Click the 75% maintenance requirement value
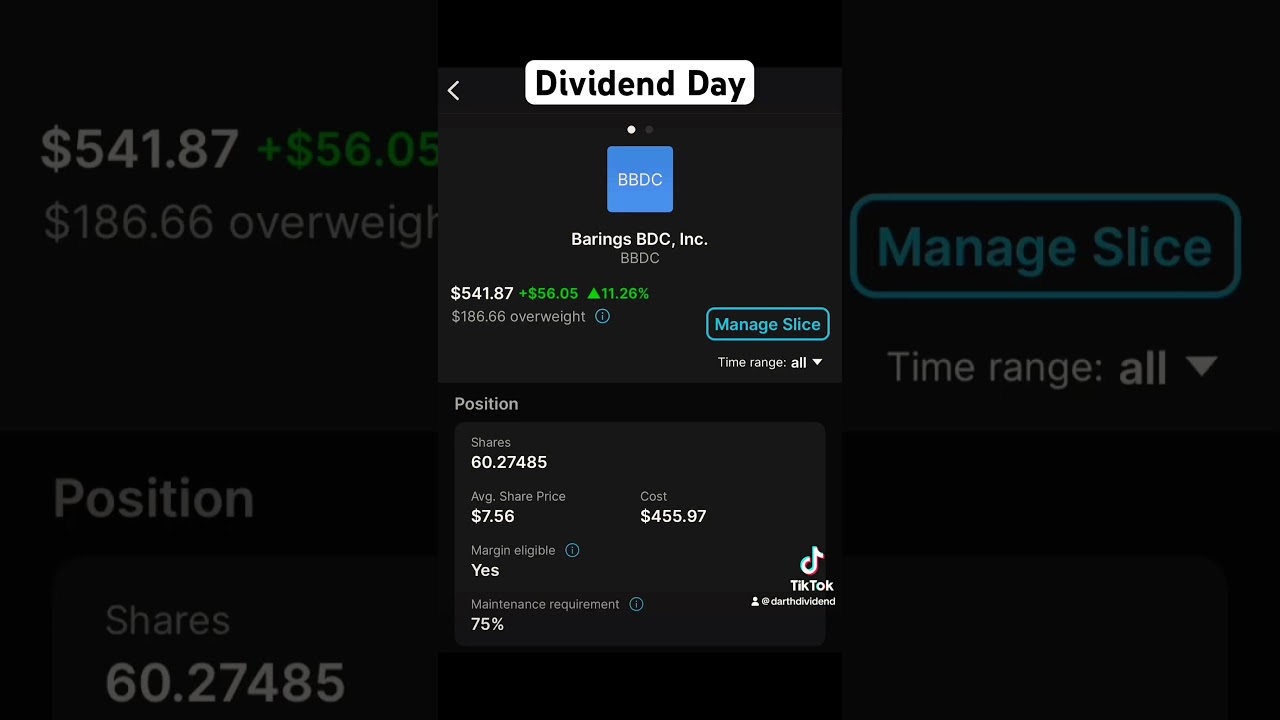Screen dimensions: 1280x720 [487, 624]
